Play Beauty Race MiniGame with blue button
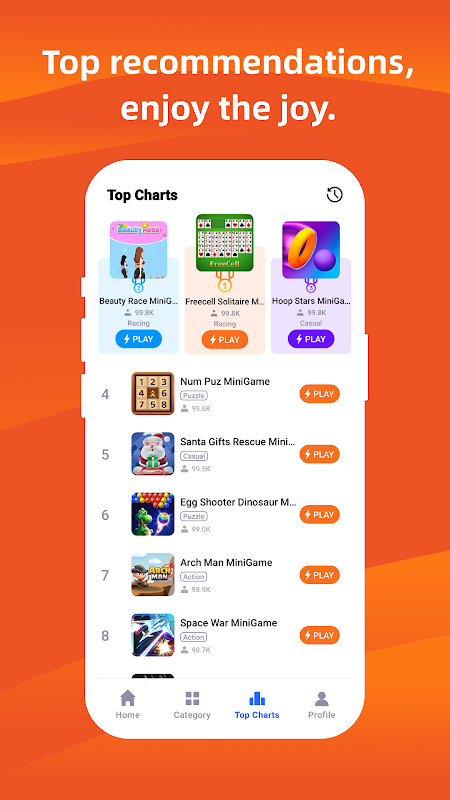 (138, 339)
